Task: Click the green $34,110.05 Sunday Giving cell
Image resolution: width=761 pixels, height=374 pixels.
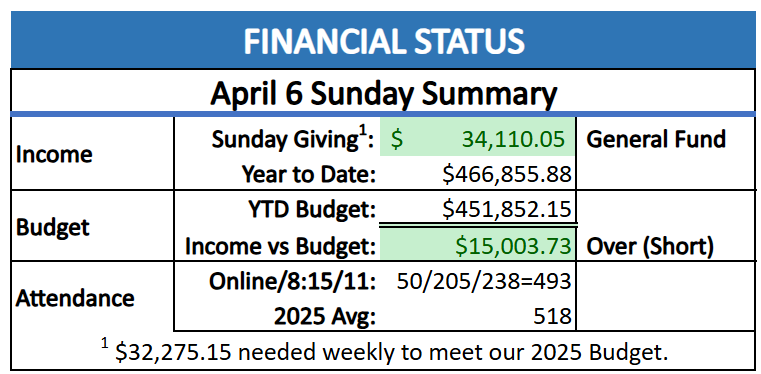Action: 477,137
